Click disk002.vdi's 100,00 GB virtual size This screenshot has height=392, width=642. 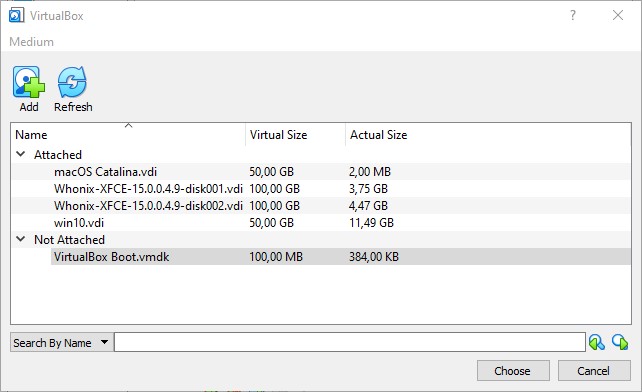tap(274, 206)
